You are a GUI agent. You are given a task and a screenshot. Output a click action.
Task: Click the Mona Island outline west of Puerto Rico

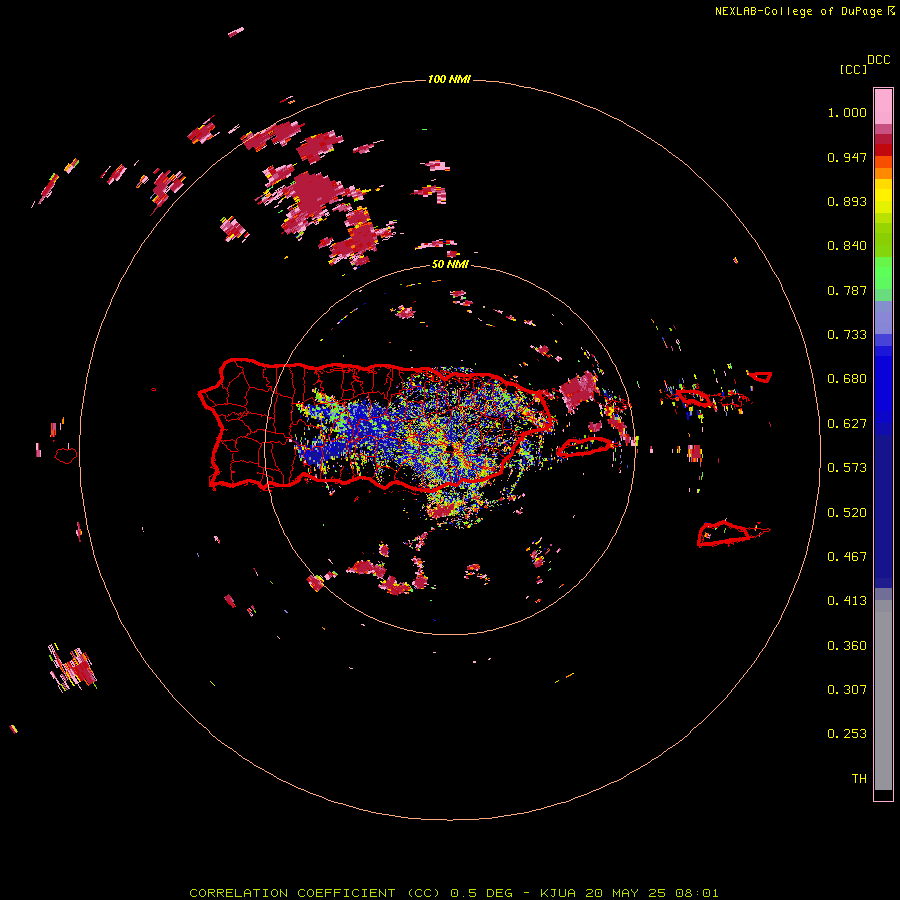coord(66,455)
